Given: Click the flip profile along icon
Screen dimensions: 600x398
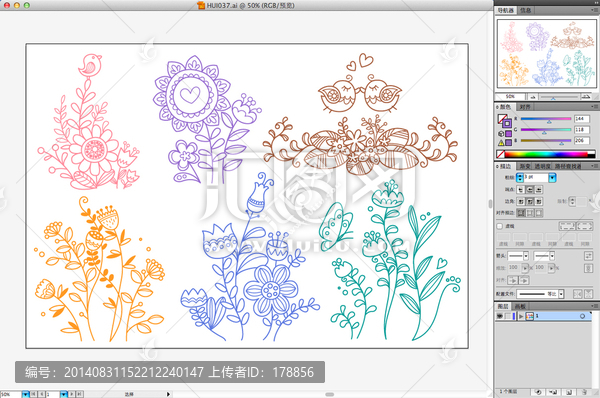Looking at the screenshot, I should click(577, 294).
